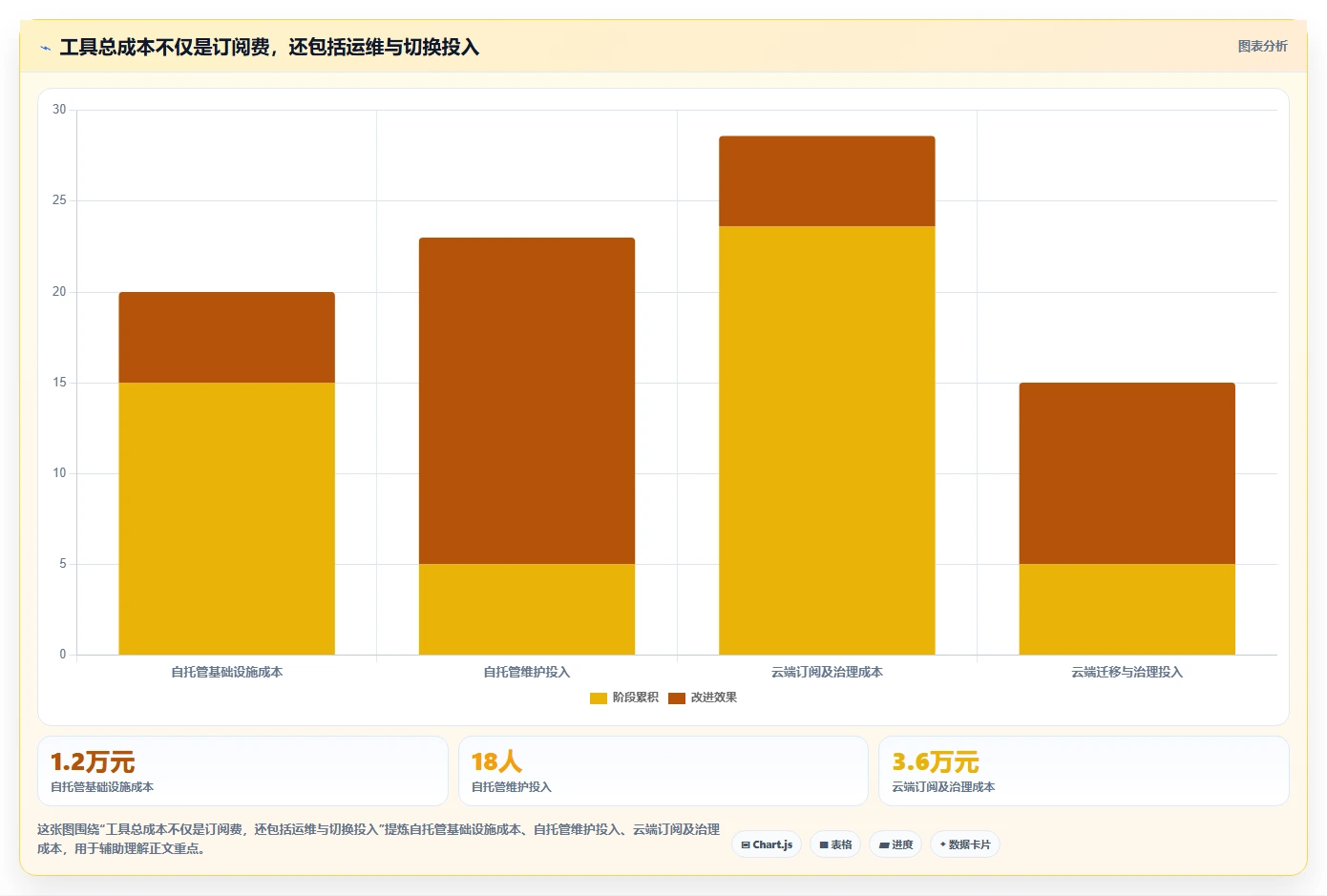Click the 表格 tag

[835, 844]
